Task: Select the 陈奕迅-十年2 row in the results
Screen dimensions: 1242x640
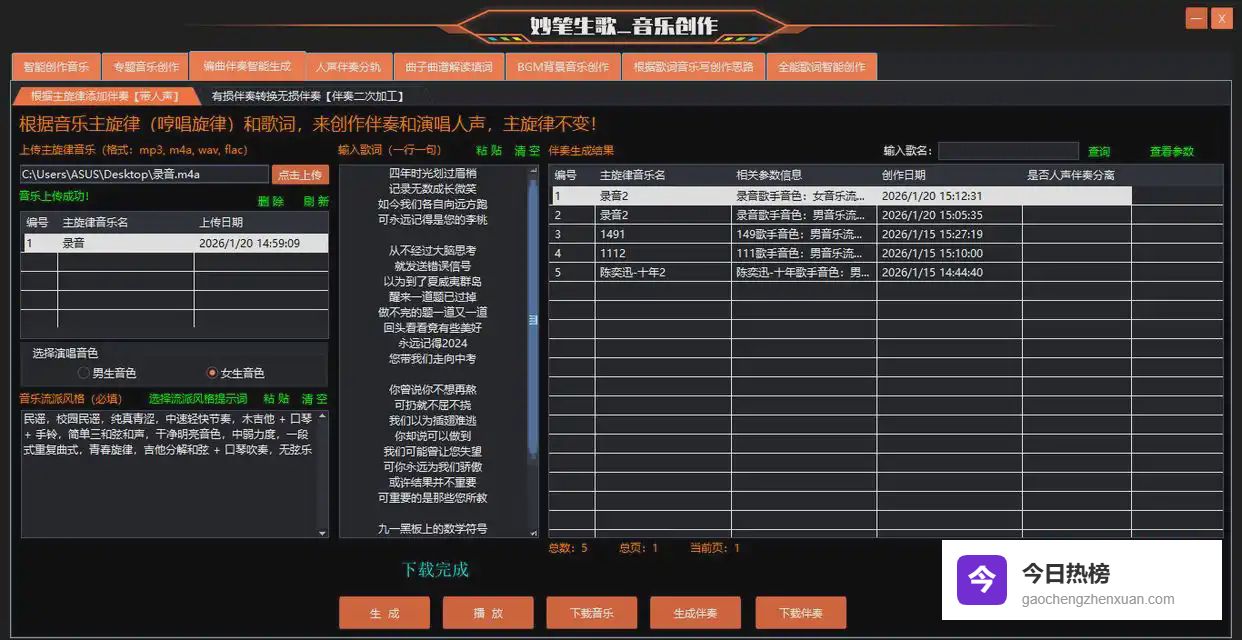Action: point(632,272)
